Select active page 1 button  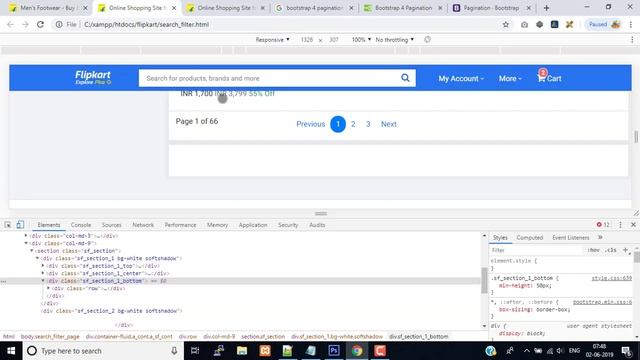338,124
